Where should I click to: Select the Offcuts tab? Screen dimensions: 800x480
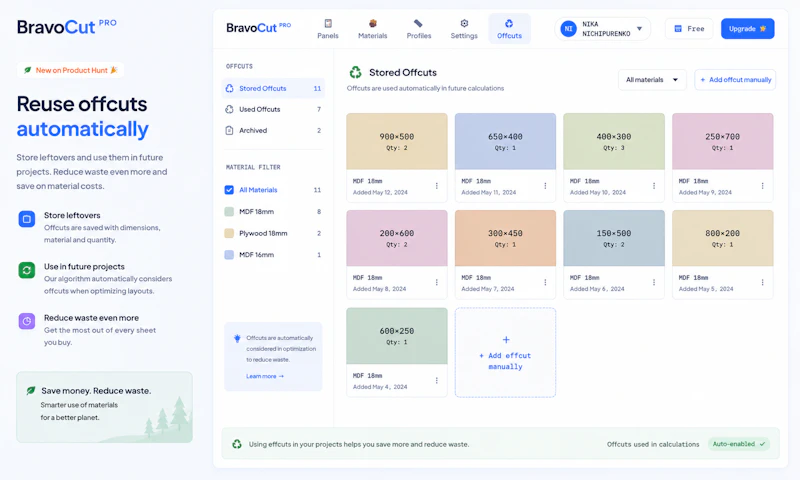tap(509, 29)
